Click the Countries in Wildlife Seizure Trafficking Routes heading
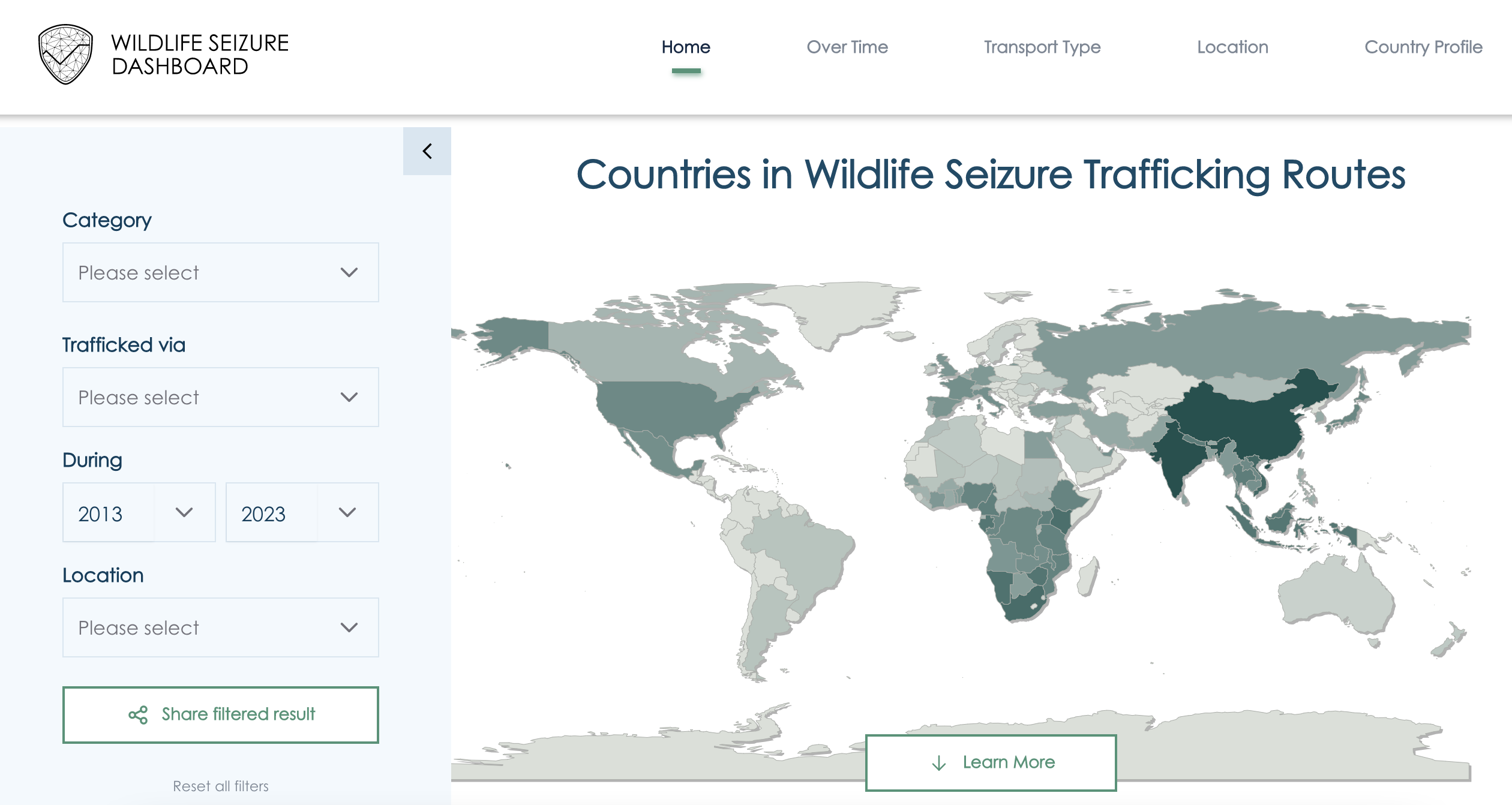This screenshot has width=1512, height=805. (x=991, y=175)
